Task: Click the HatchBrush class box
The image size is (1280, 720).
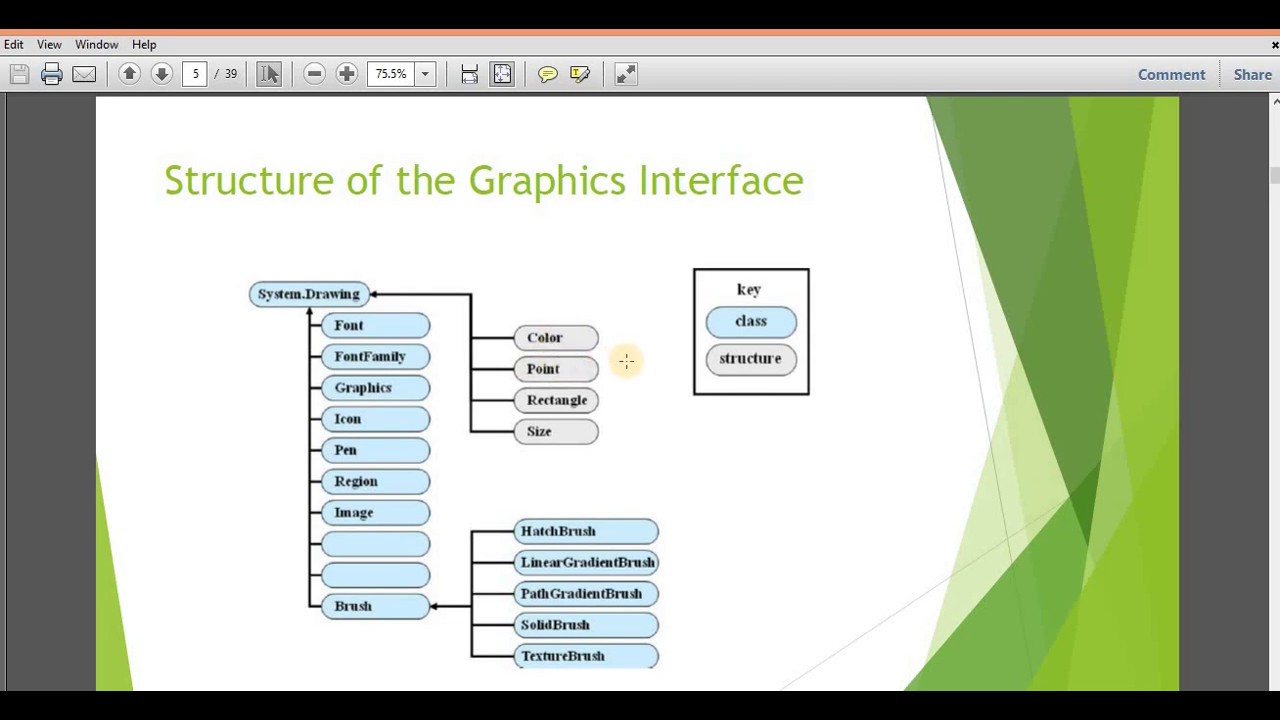Action: coord(586,531)
